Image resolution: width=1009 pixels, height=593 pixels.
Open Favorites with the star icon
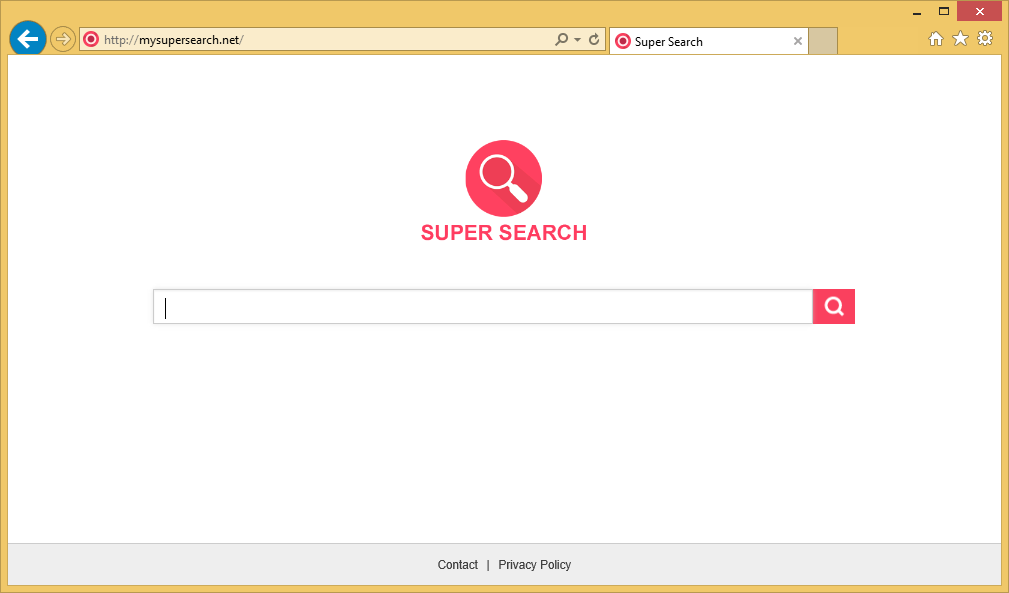[960, 39]
